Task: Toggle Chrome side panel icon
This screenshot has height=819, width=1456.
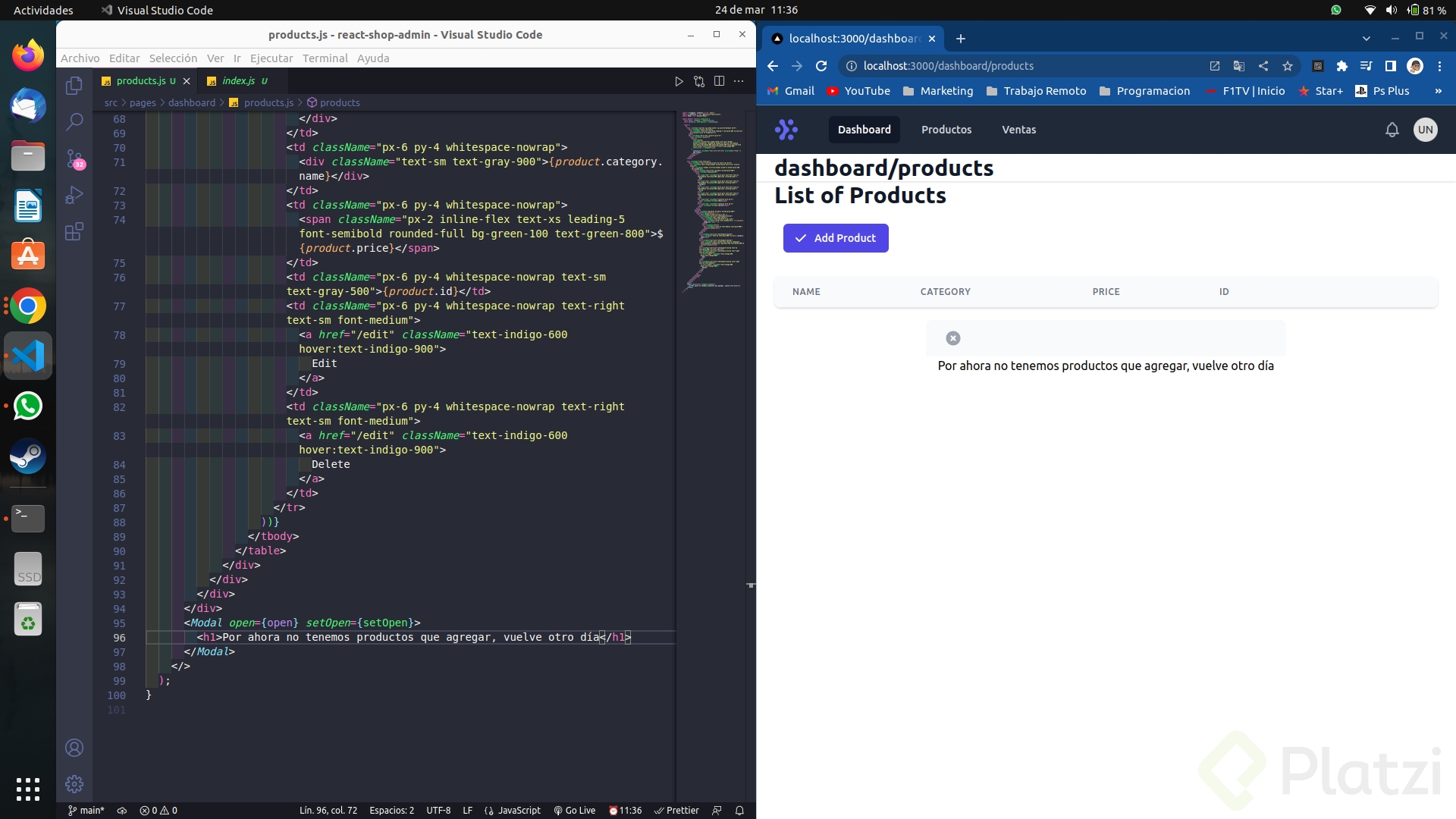Action: pos(1390,66)
